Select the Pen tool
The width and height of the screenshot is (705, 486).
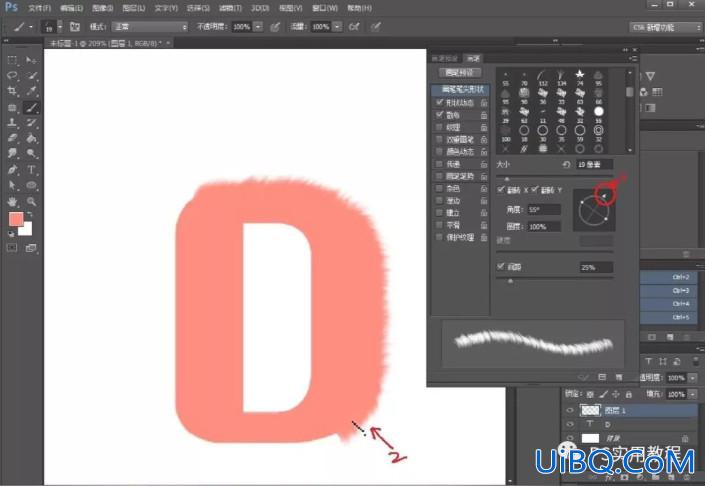tap(12, 169)
